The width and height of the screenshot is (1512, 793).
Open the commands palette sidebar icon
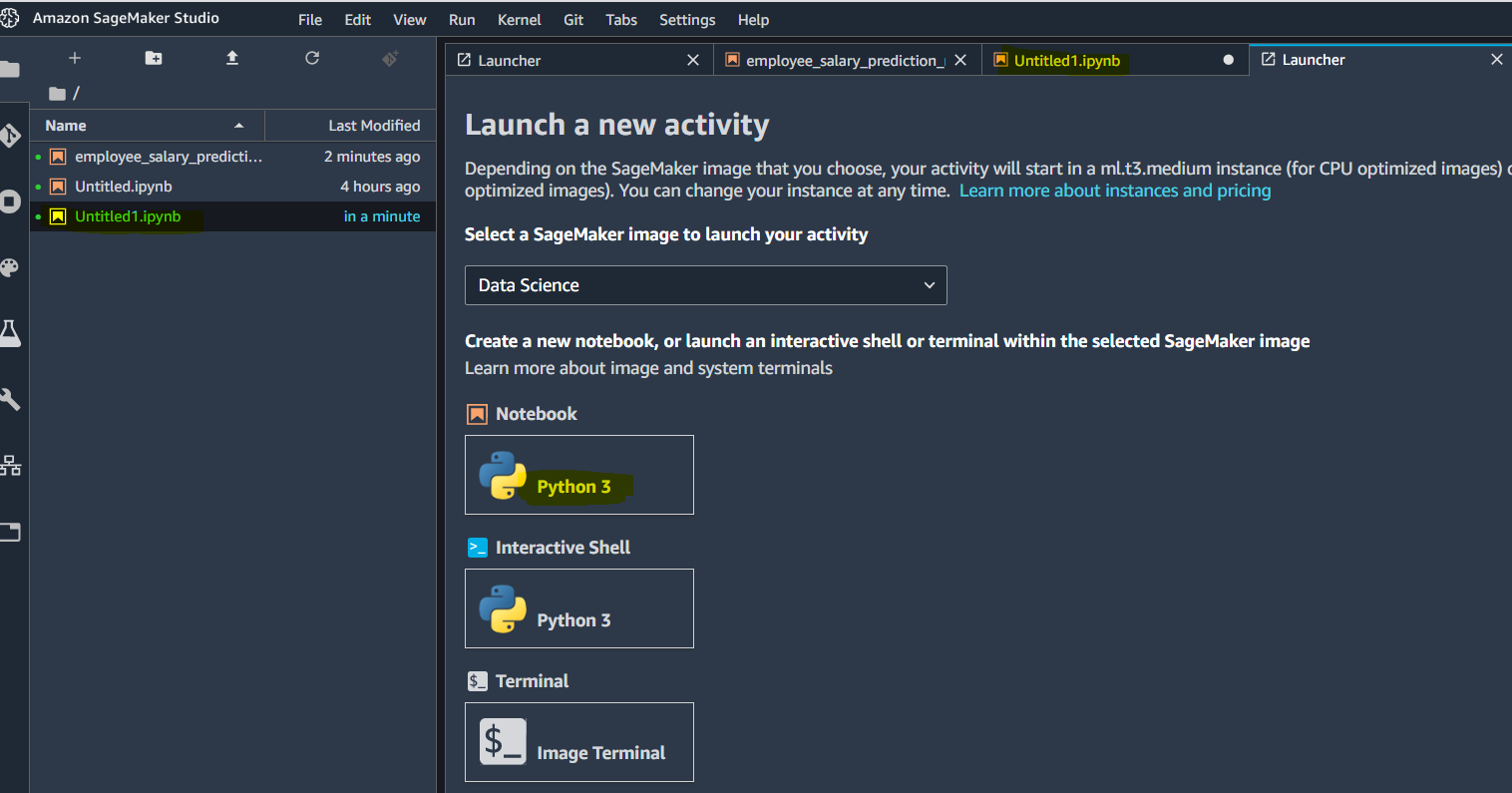[x=10, y=267]
